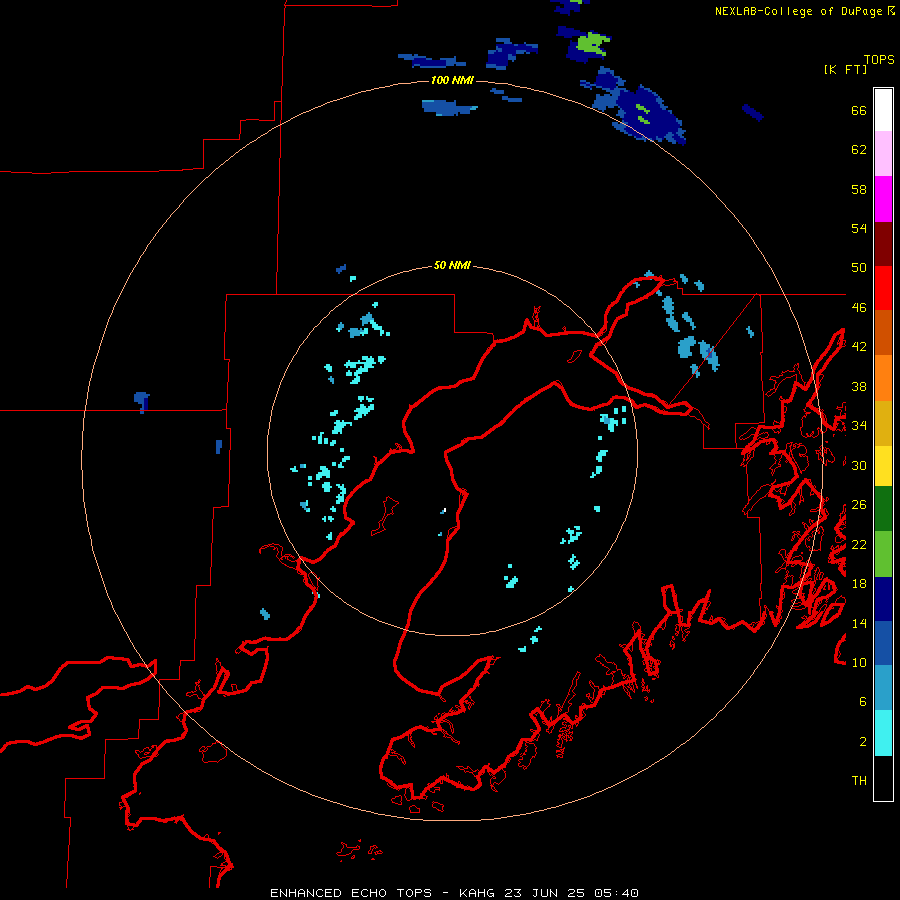Click the NEXLAB-College of DuPage label

(798, 11)
